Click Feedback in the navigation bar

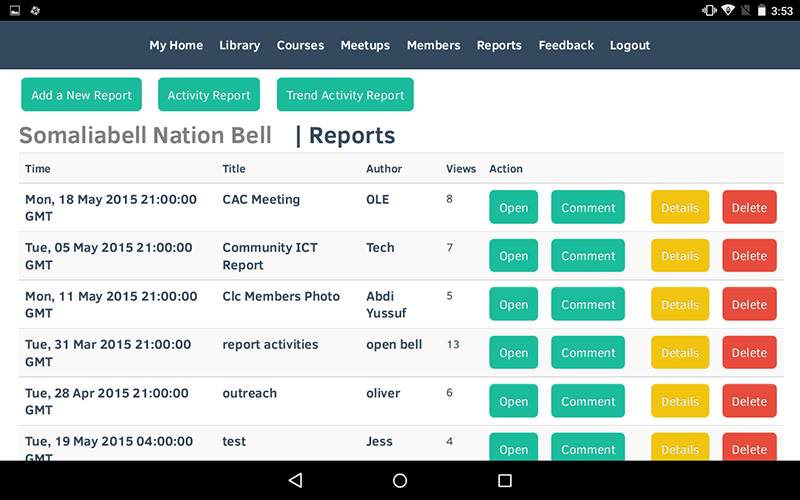[566, 45]
